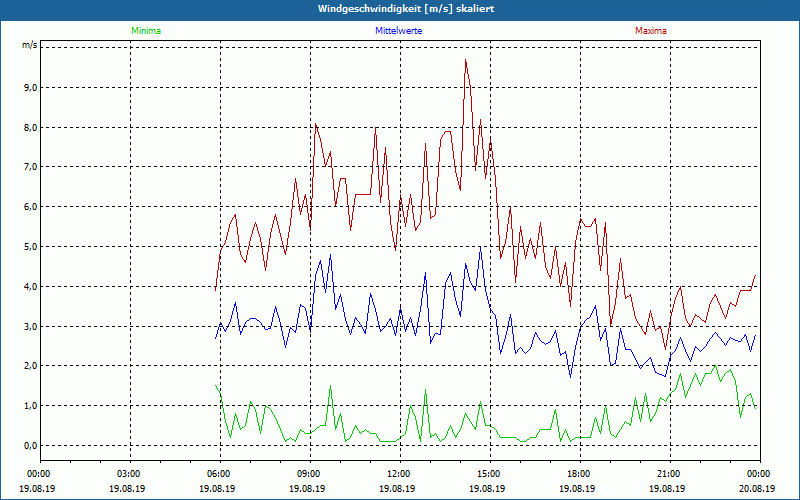Click the 06:00 time axis label

[x=218, y=474]
